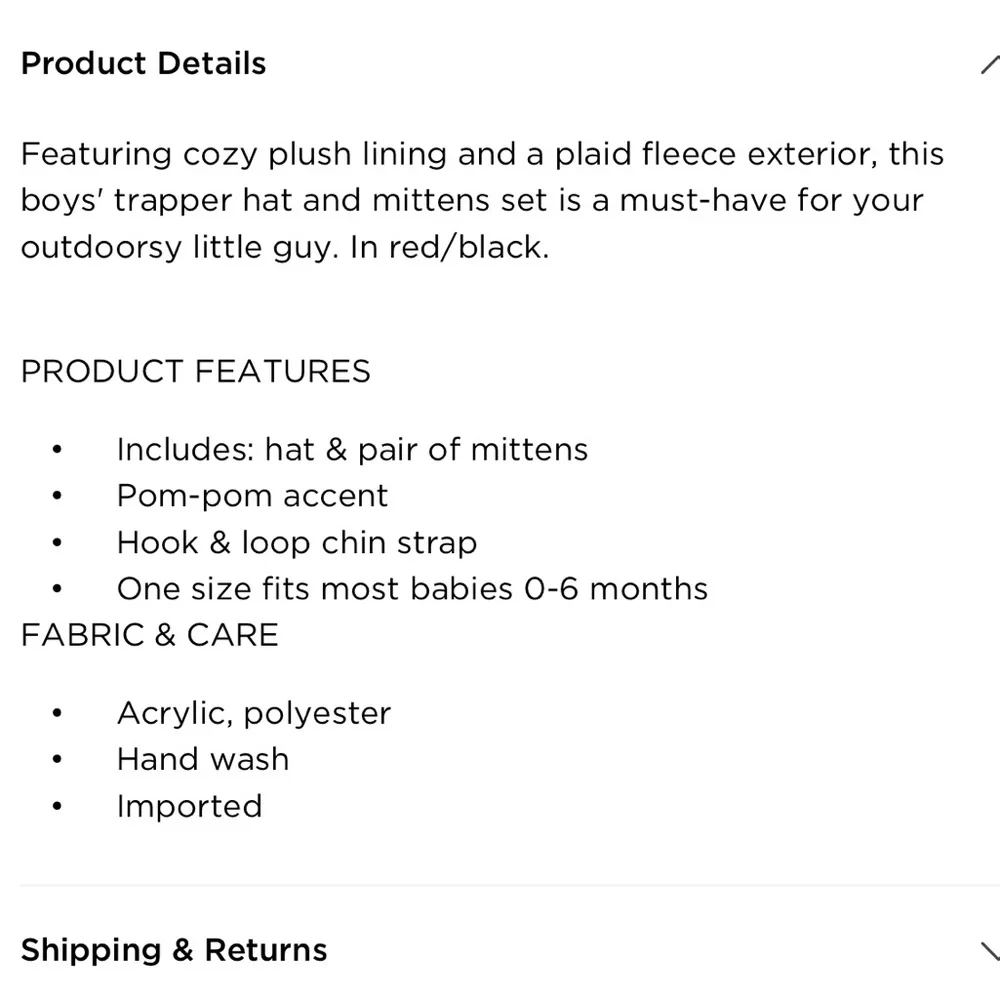Click the 'In red/black.' color text
The width and height of the screenshot is (1000, 1000).
[449, 247]
